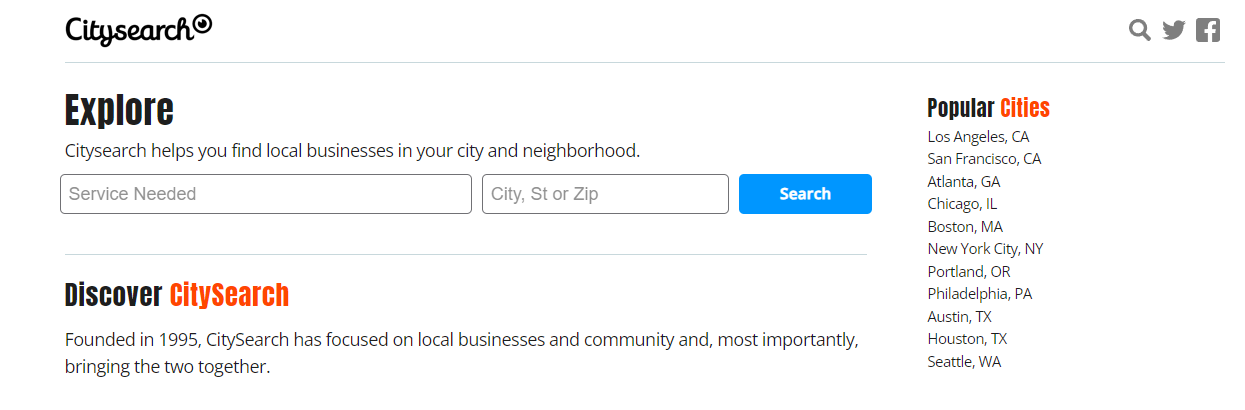Image resolution: width=1245 pixels, height=410 pixels.
Task: Click the Austin, TX link
Action: (x=959, y=317)
